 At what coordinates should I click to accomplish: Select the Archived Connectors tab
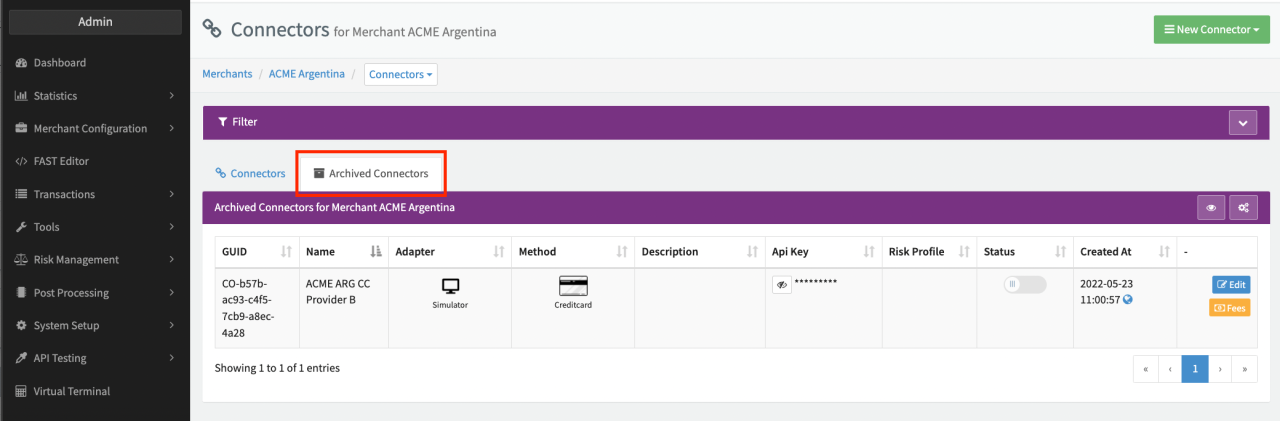click(371, 173)
